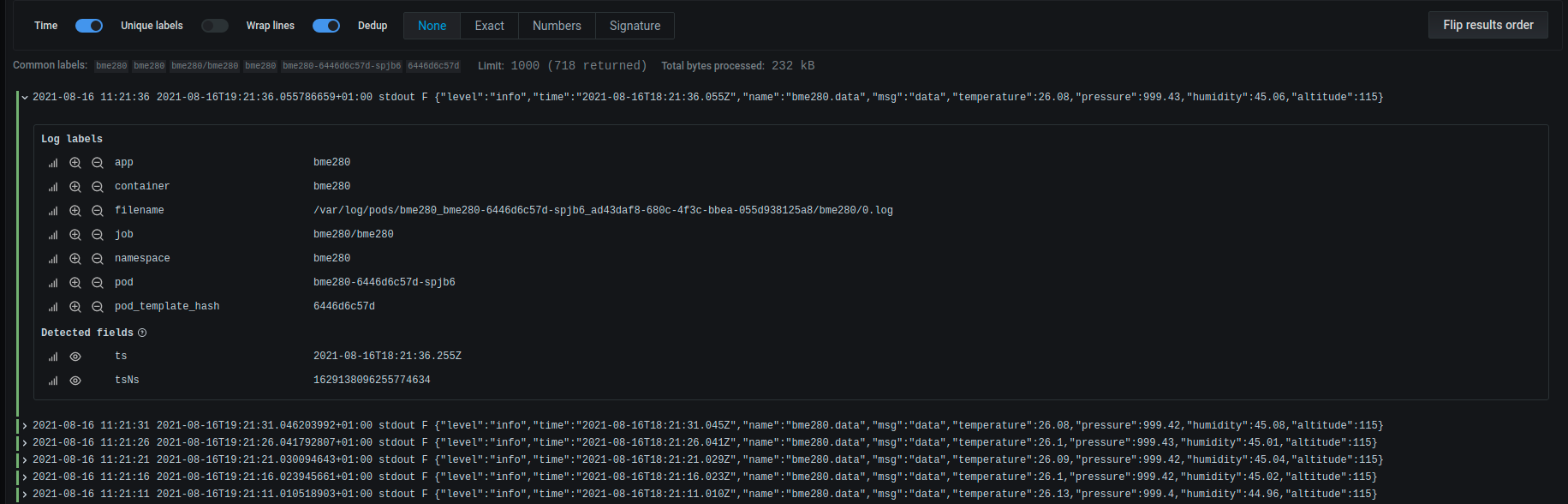
Task: Enable the Unique labels switch
Action: pyautogui.click(x=215, y=26)
